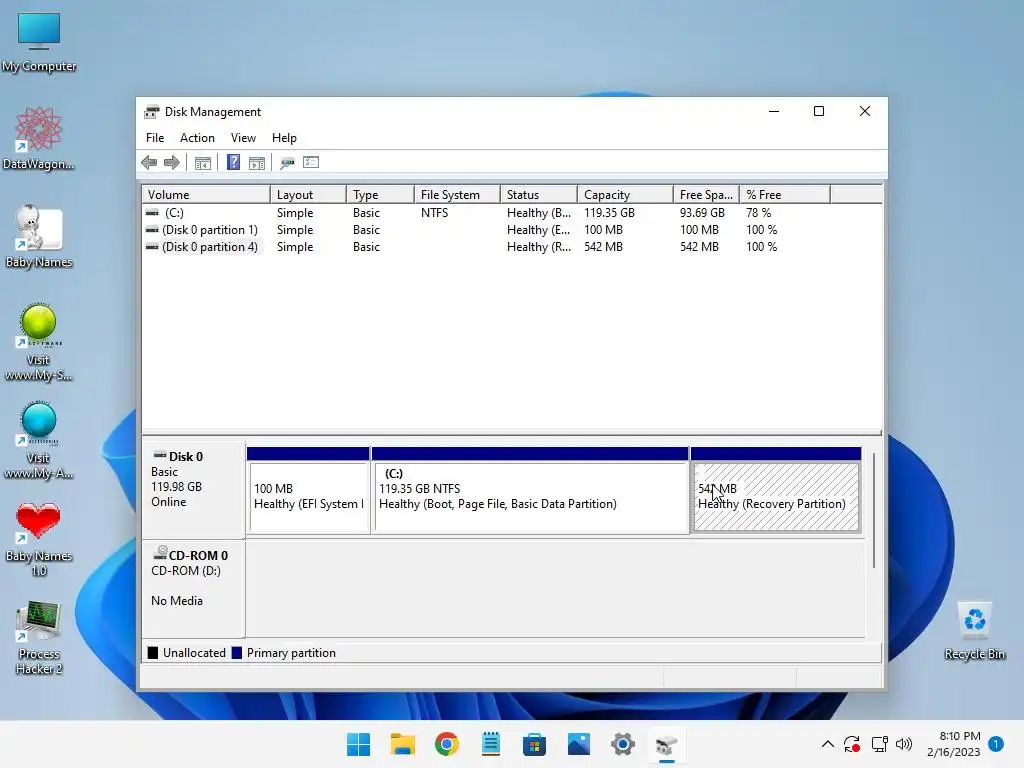Viewport: 1024px width, 768px height.
Task: Sort by the Free Space column header
Action: (x=707, y=195)
